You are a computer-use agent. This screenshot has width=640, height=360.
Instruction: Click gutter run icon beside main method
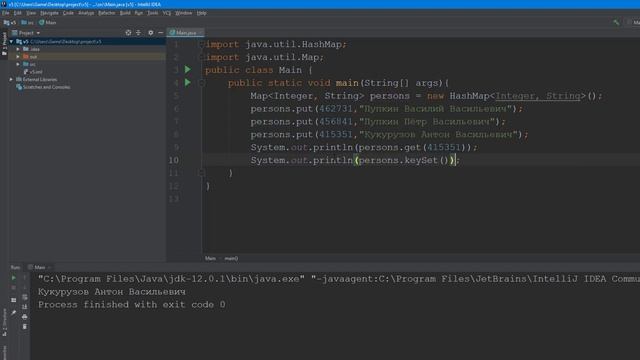[x=188, y=82]
